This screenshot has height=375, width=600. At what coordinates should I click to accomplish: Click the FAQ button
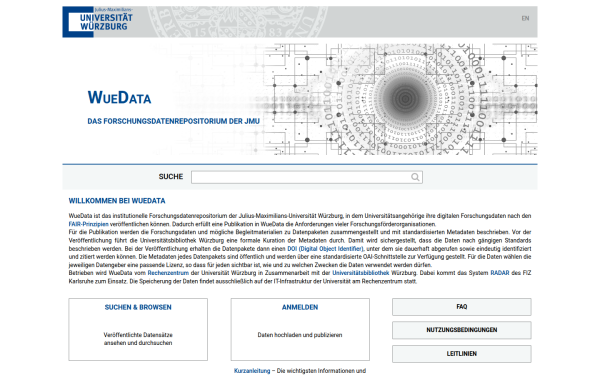461,307
